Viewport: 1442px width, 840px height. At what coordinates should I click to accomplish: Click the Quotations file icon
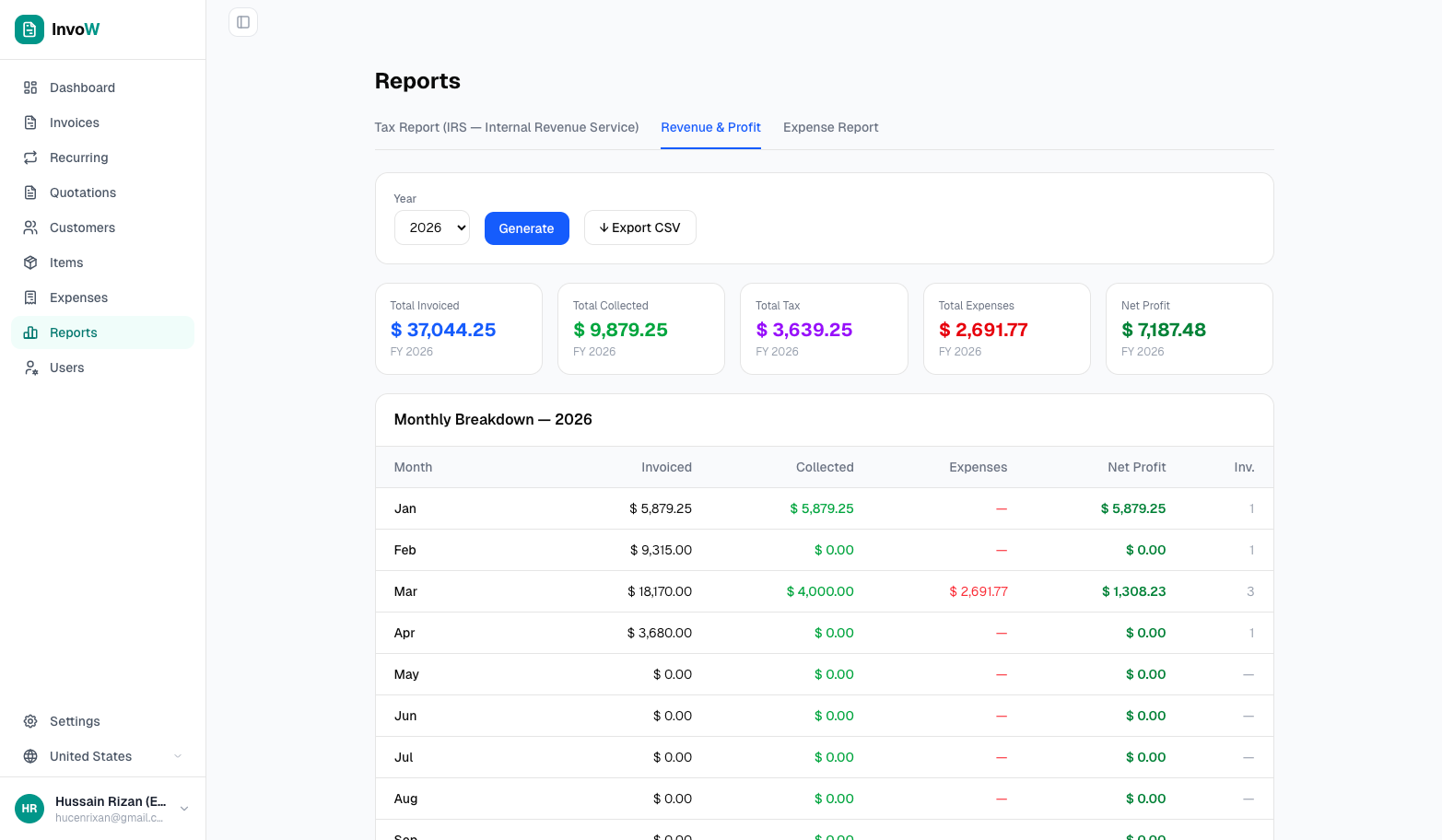[x=30, y=192]
